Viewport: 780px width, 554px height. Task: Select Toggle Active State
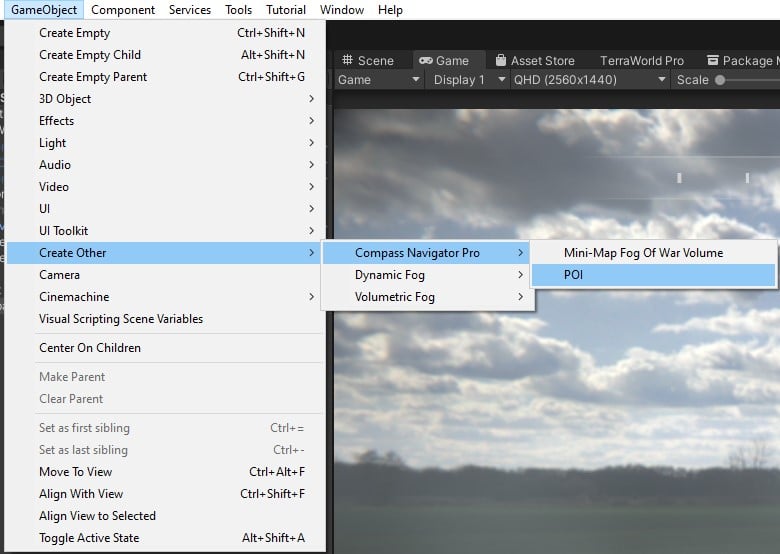(x=89, y=538)
